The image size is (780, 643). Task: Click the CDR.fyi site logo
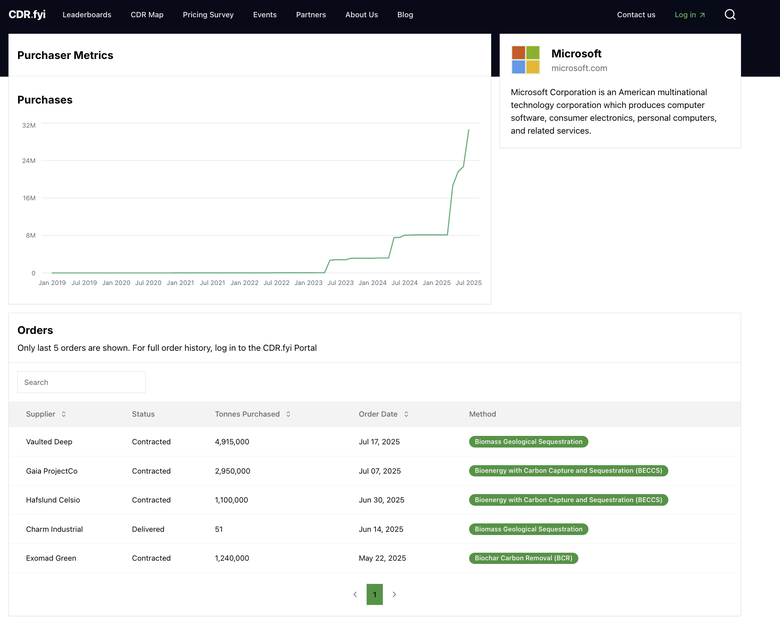(27, 15)
